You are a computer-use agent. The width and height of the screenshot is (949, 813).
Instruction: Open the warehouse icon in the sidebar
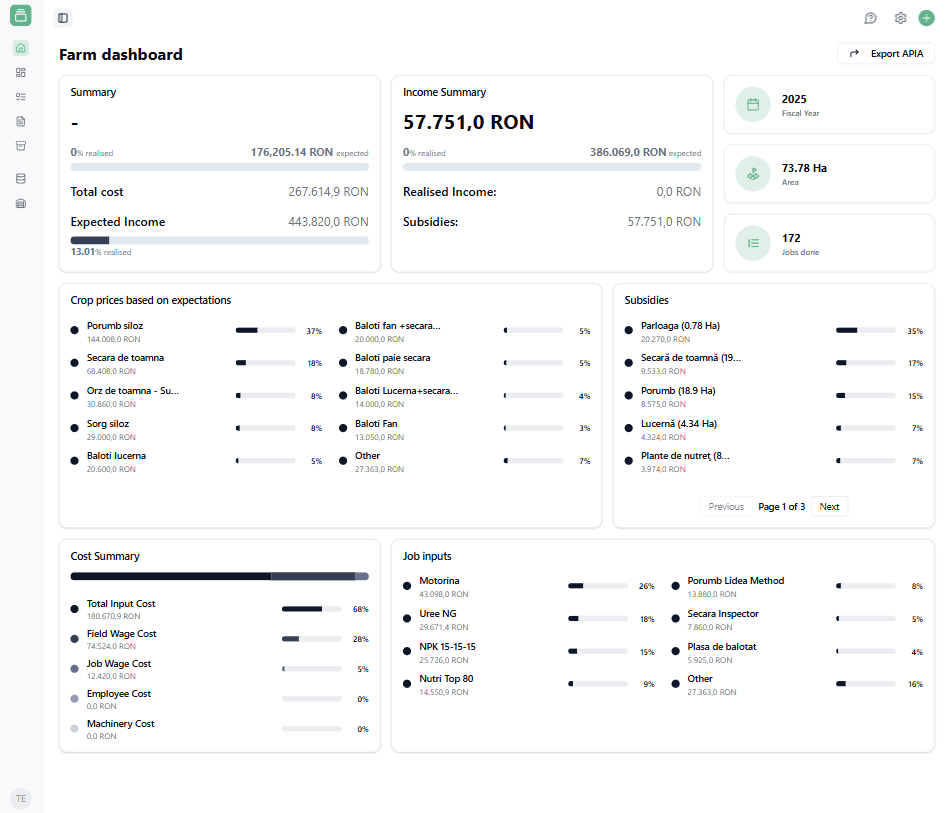point(21,203)
